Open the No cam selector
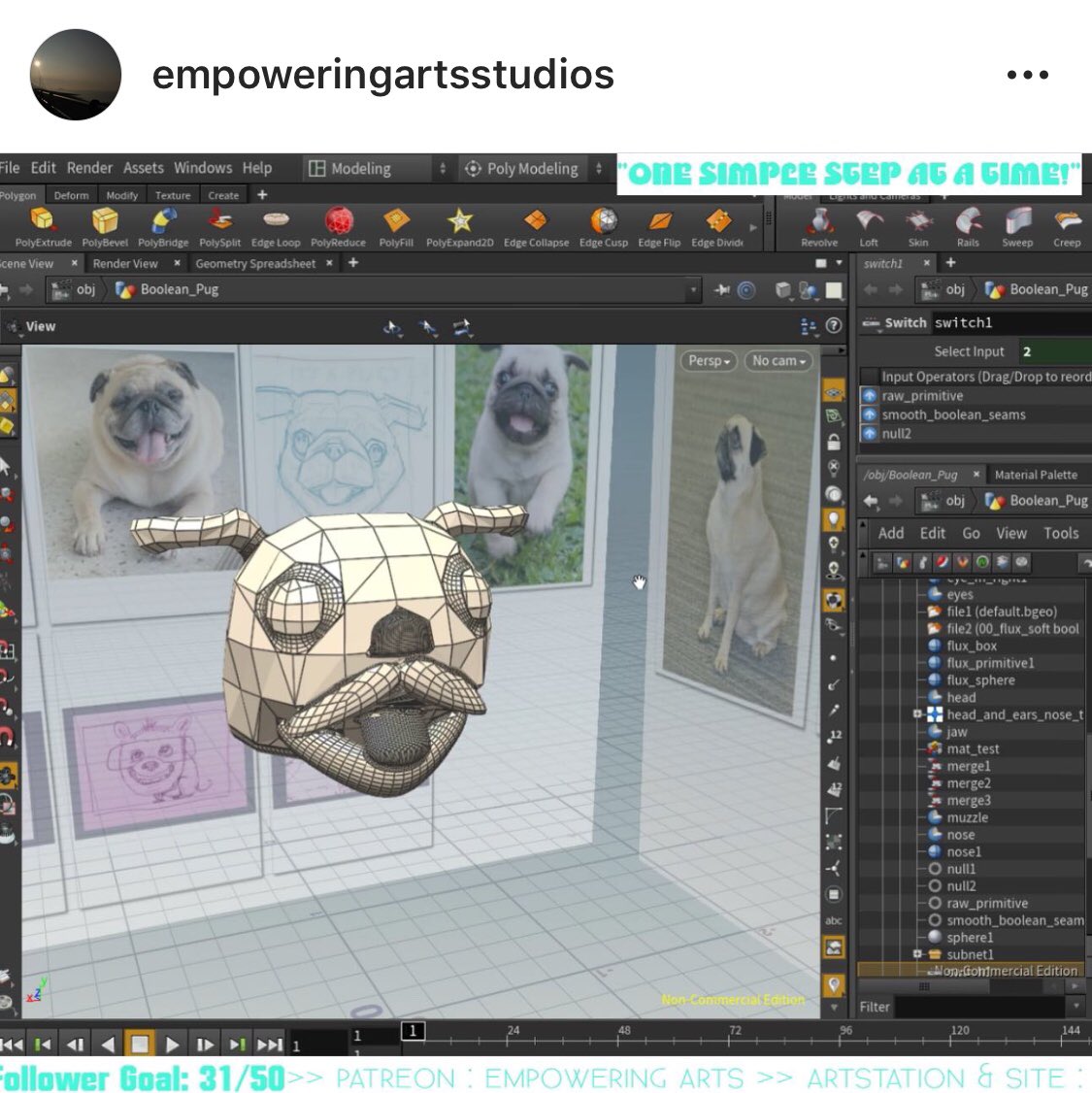The image size is (1092, 1093). (x=777, y=360)
